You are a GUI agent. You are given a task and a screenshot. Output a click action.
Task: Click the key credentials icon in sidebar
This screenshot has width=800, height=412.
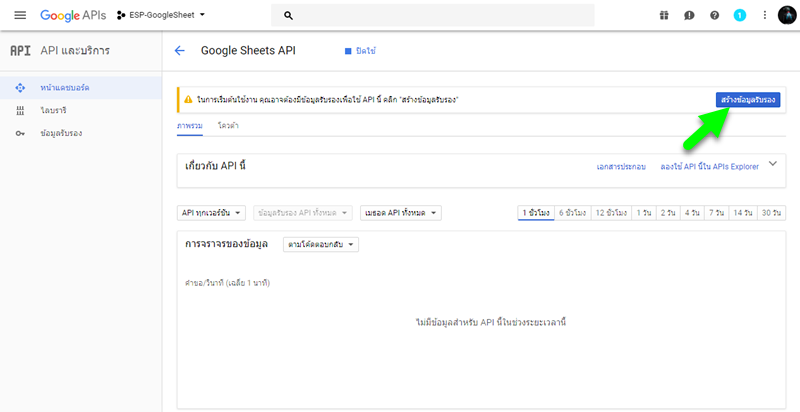20,134
